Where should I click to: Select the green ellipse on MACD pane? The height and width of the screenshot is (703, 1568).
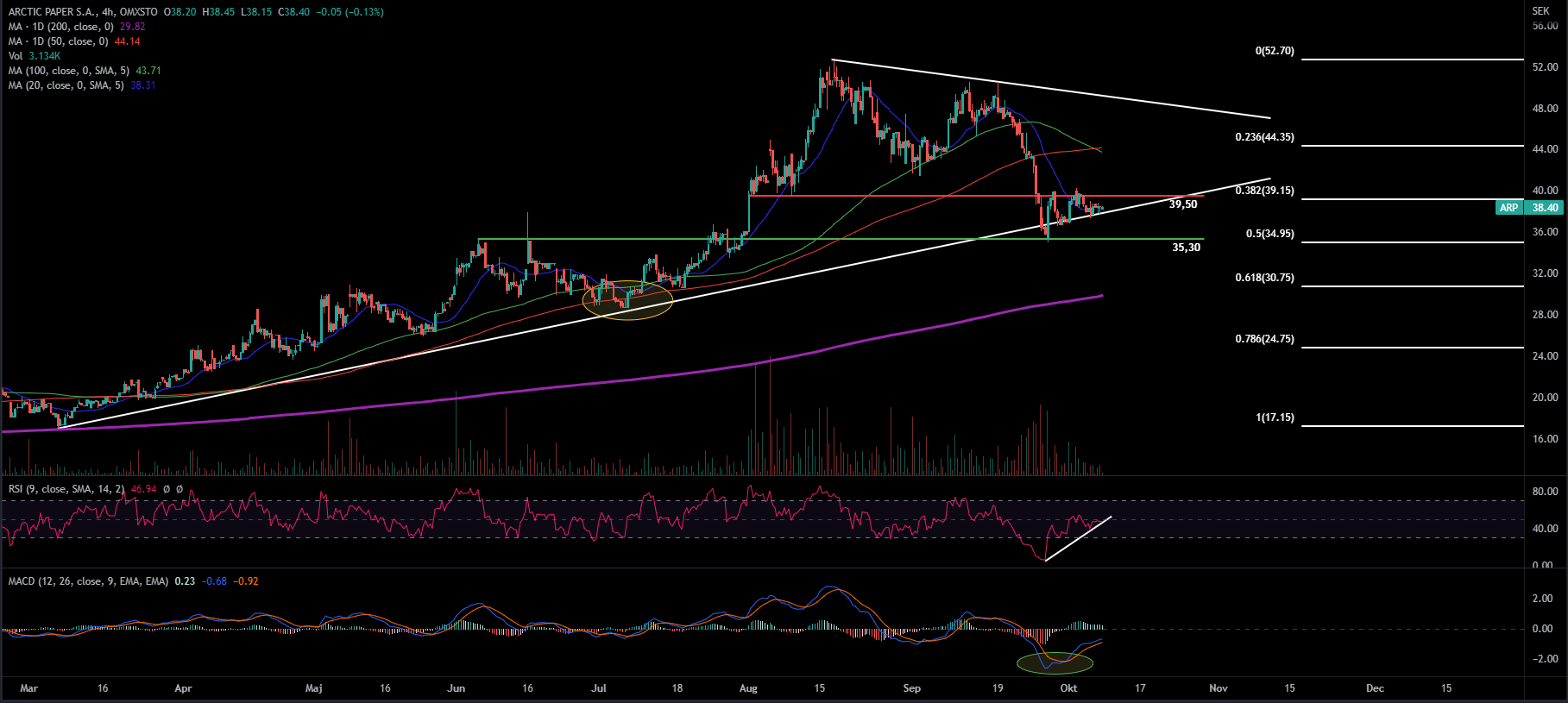pos(1055,662)
